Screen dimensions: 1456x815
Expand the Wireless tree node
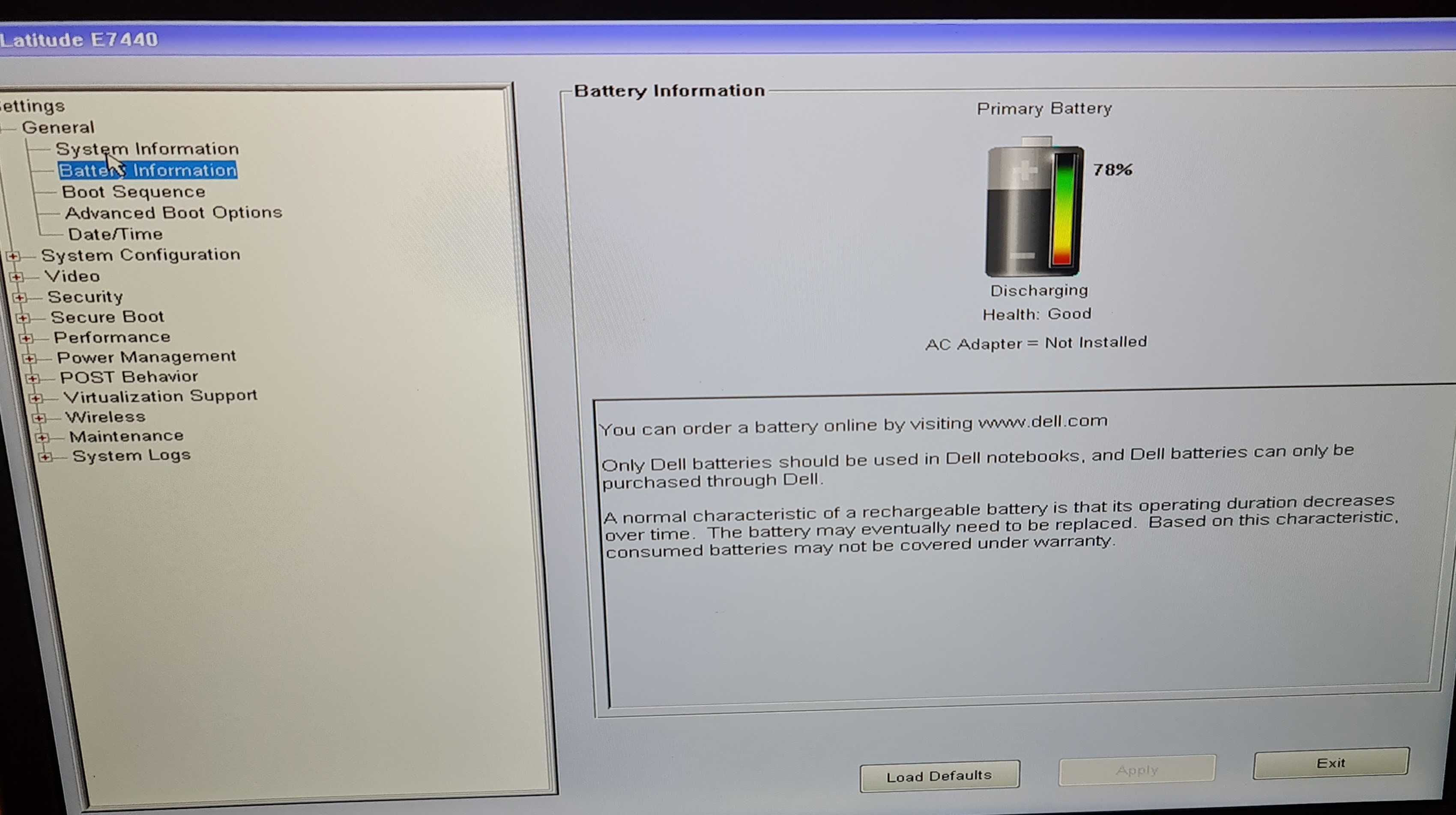coord(39,418)
